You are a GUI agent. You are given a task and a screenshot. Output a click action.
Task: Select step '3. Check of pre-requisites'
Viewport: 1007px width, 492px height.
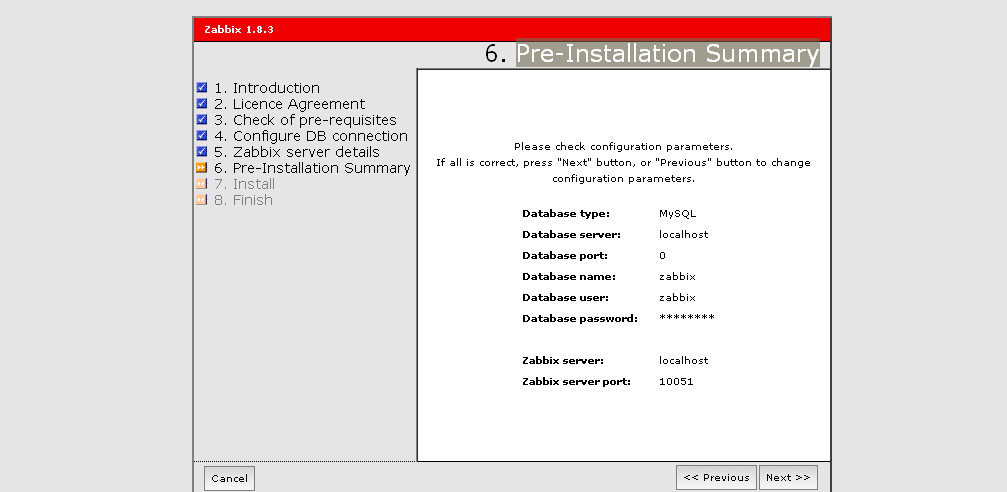(305, 120)
